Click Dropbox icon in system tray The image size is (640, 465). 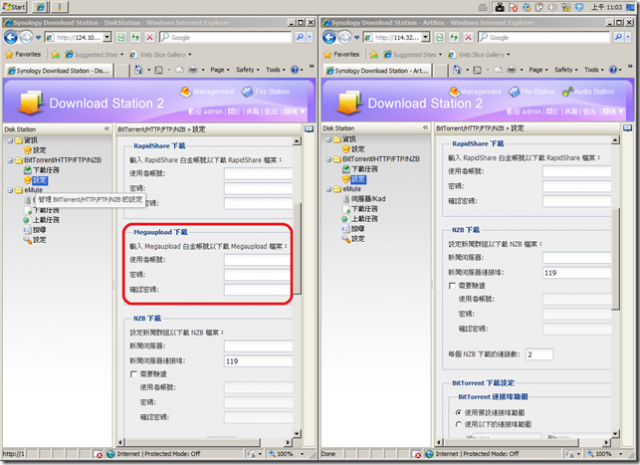(579, 7)
